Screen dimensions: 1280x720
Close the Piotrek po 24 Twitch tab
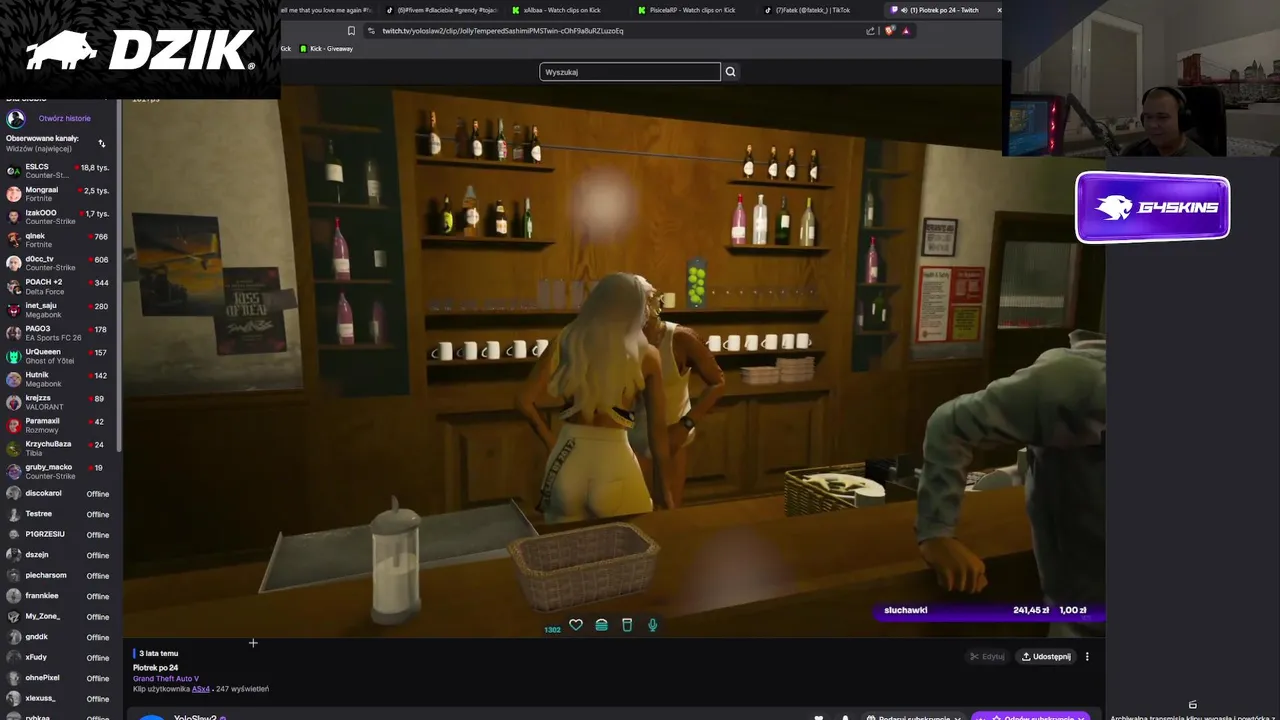tap(999, 10)
